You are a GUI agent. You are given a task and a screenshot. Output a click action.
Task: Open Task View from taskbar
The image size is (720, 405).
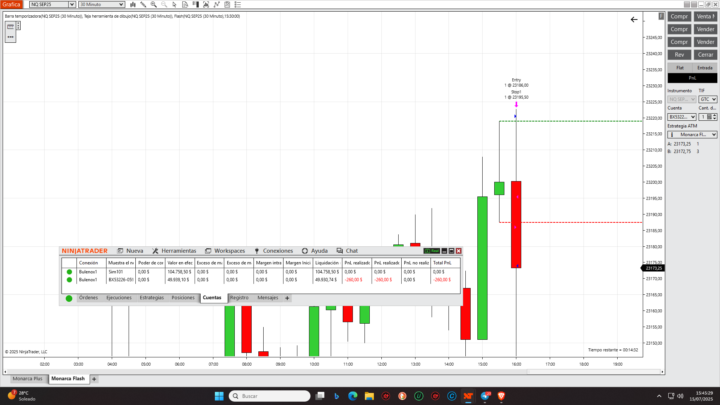point(320,396)
